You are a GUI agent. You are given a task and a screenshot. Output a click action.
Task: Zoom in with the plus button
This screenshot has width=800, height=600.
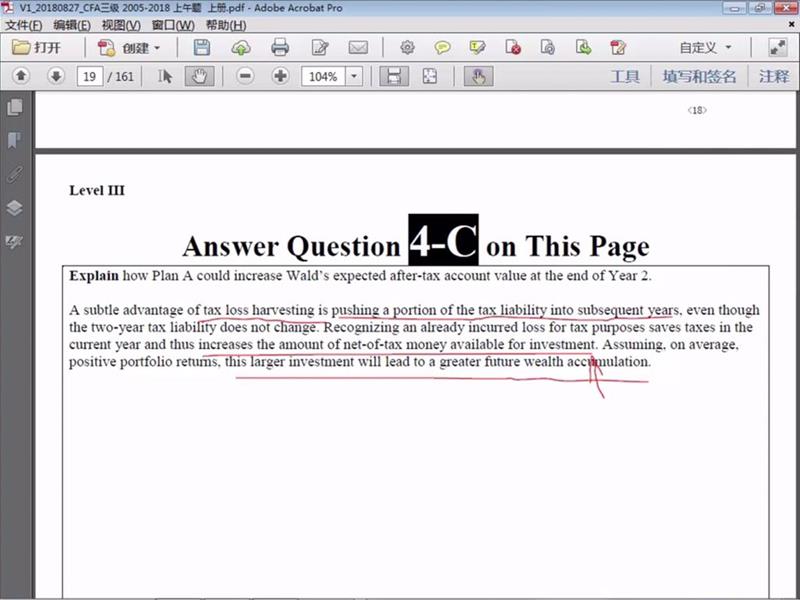[280, 77]
